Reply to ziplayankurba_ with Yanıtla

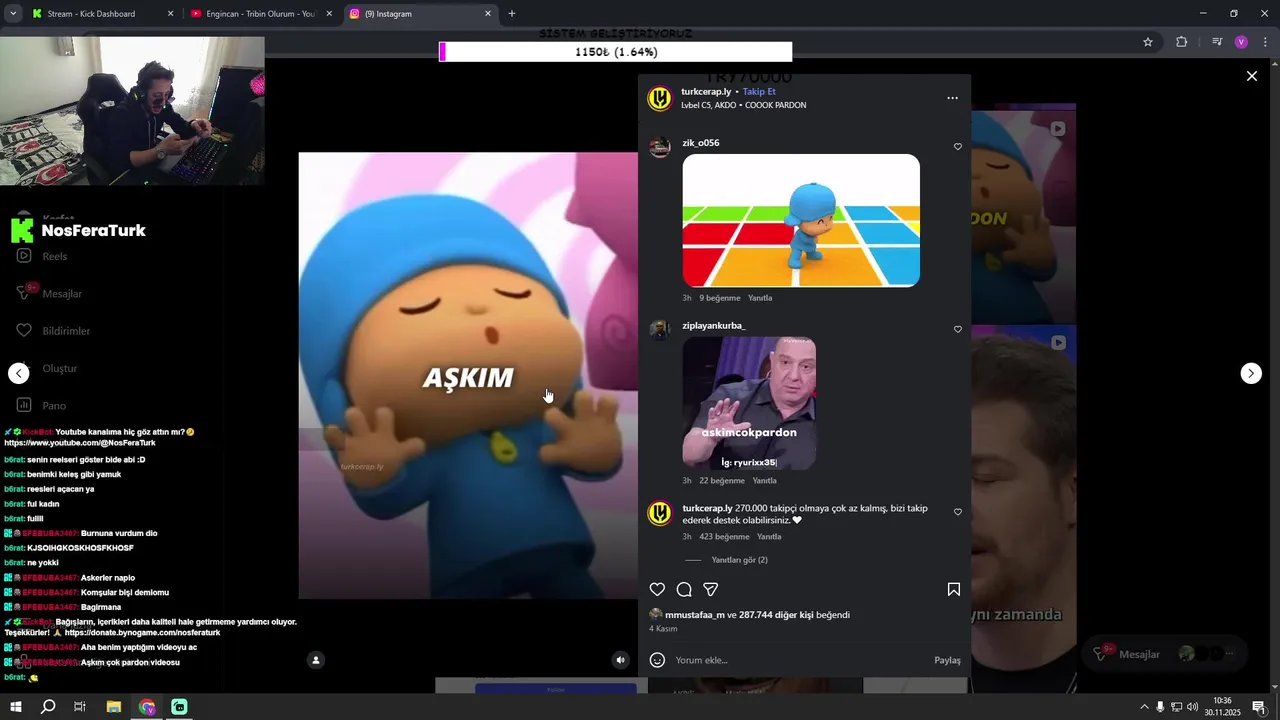764,481
